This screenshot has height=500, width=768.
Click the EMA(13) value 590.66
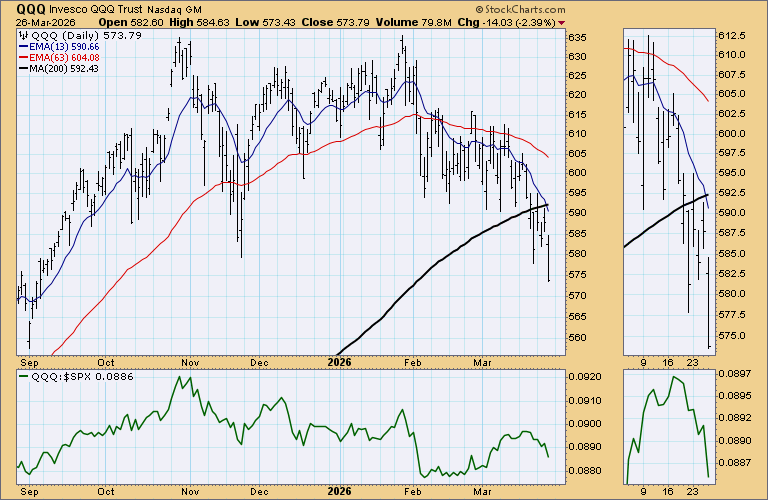(x=85, y=47)
